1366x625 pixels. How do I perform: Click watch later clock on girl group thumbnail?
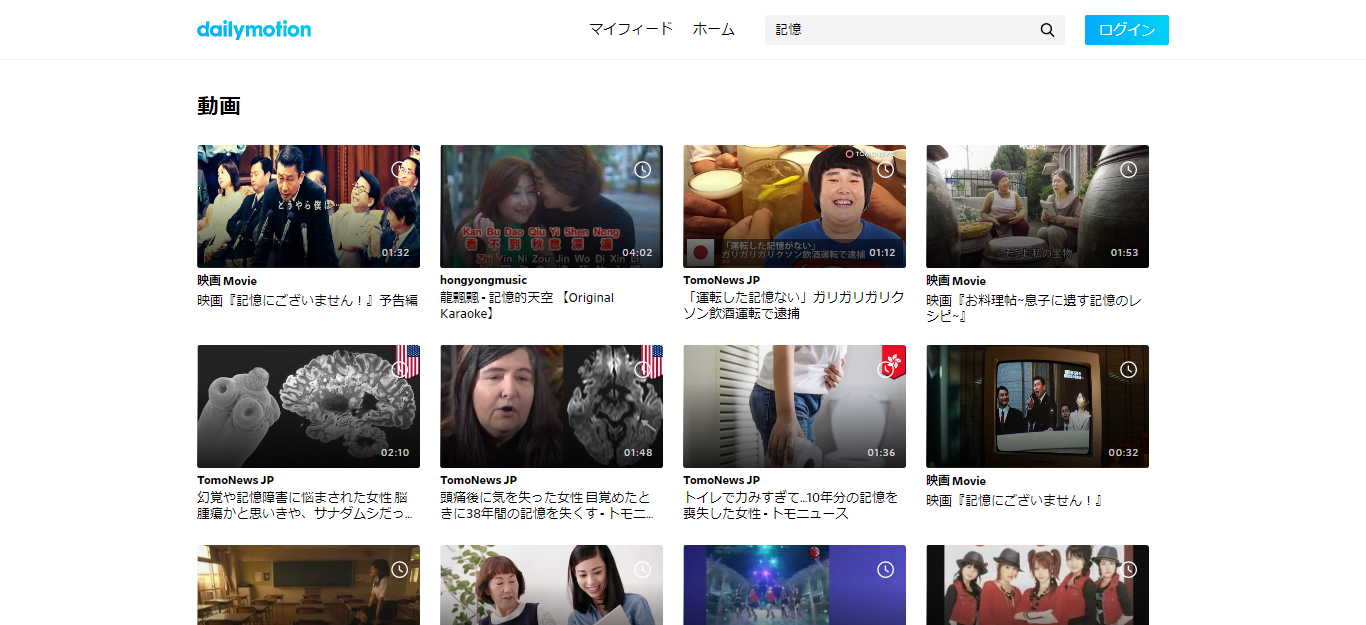coord(1129,569)
